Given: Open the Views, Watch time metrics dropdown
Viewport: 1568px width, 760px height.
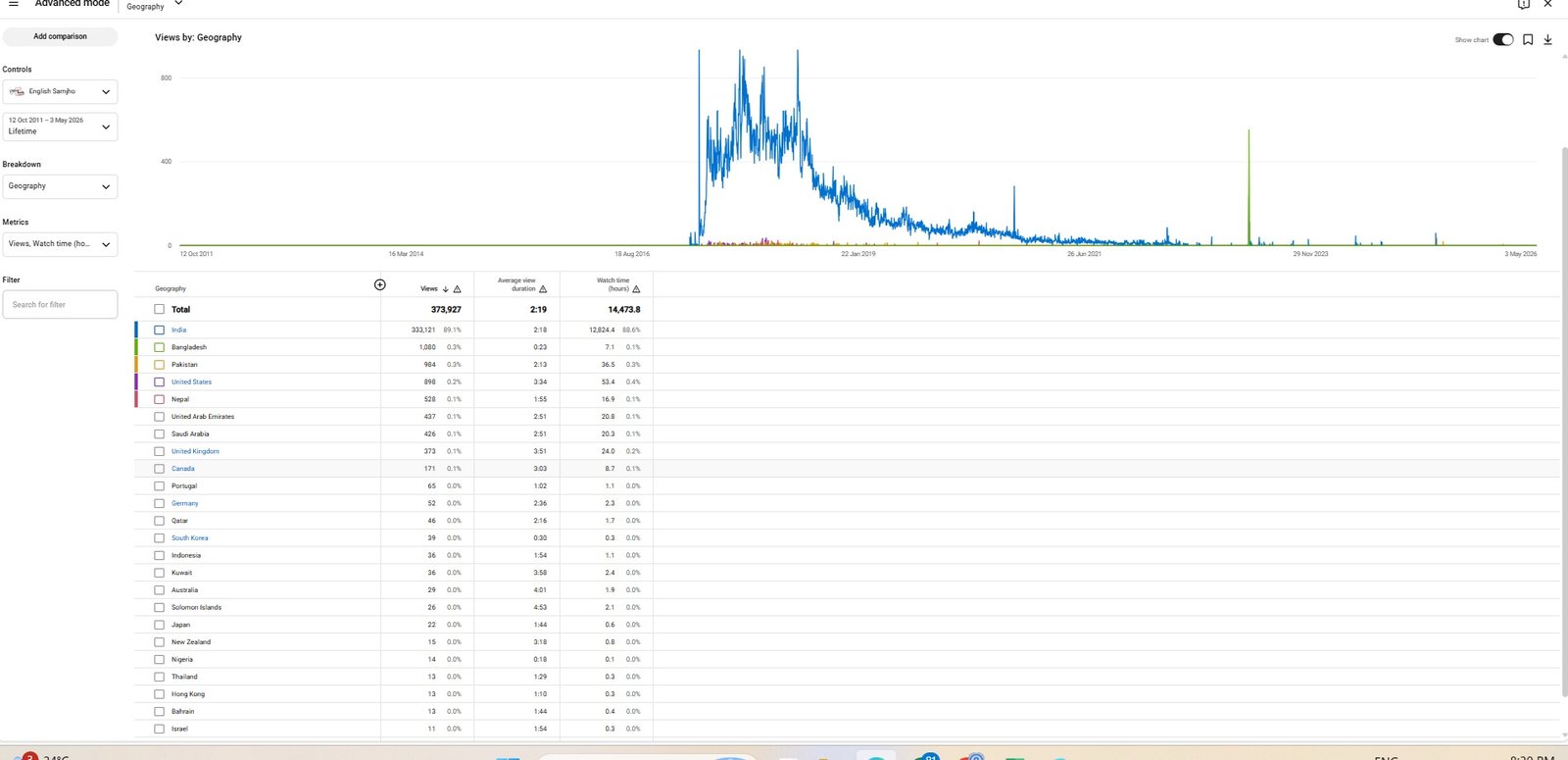Looking at the screenshot, I should tap(60, 244).
